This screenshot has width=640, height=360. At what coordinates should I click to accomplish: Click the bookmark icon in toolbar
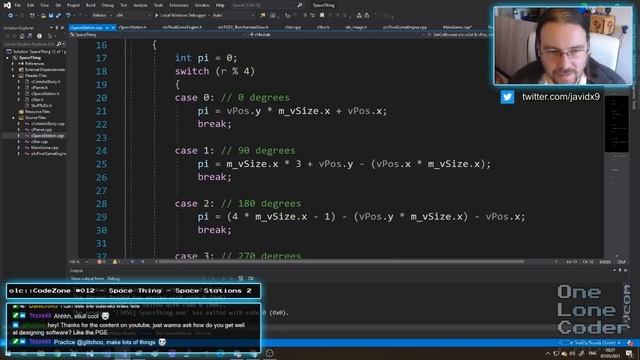(x=322, y=16)
